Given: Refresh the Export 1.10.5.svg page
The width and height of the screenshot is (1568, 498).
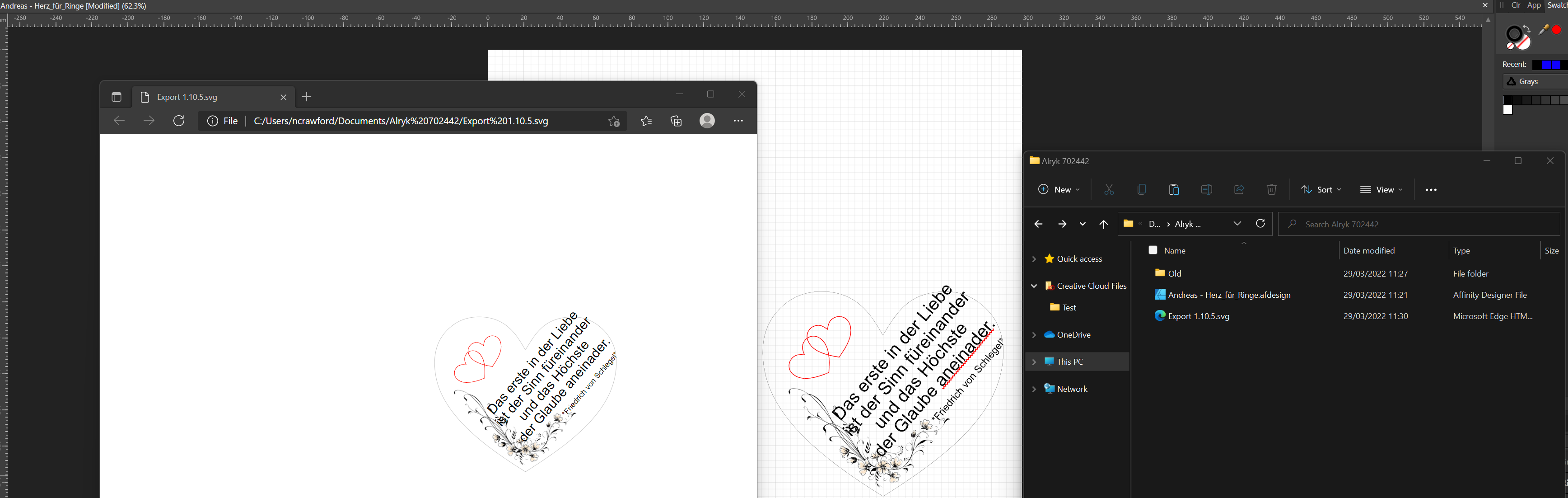Looking at the screenshot, I should 178,121.
